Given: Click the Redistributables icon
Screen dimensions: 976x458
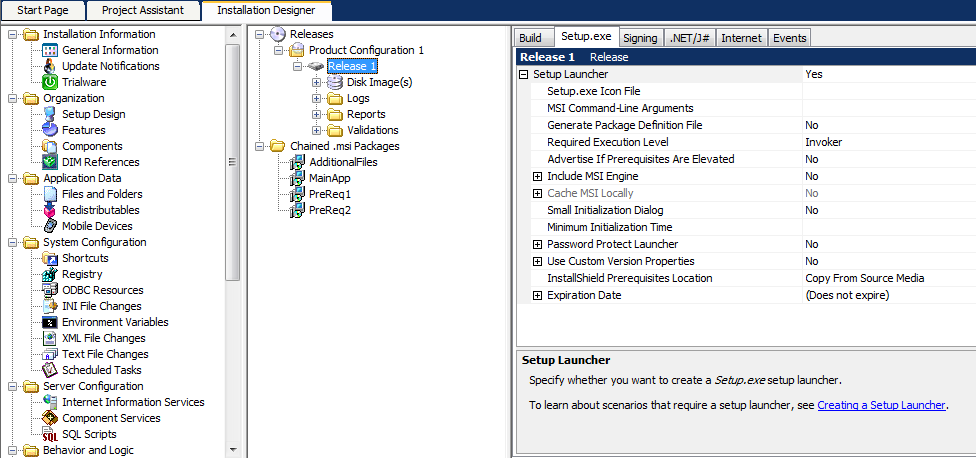Looking at the screenshot, I should pyautogui.click(x=50, y=210).
